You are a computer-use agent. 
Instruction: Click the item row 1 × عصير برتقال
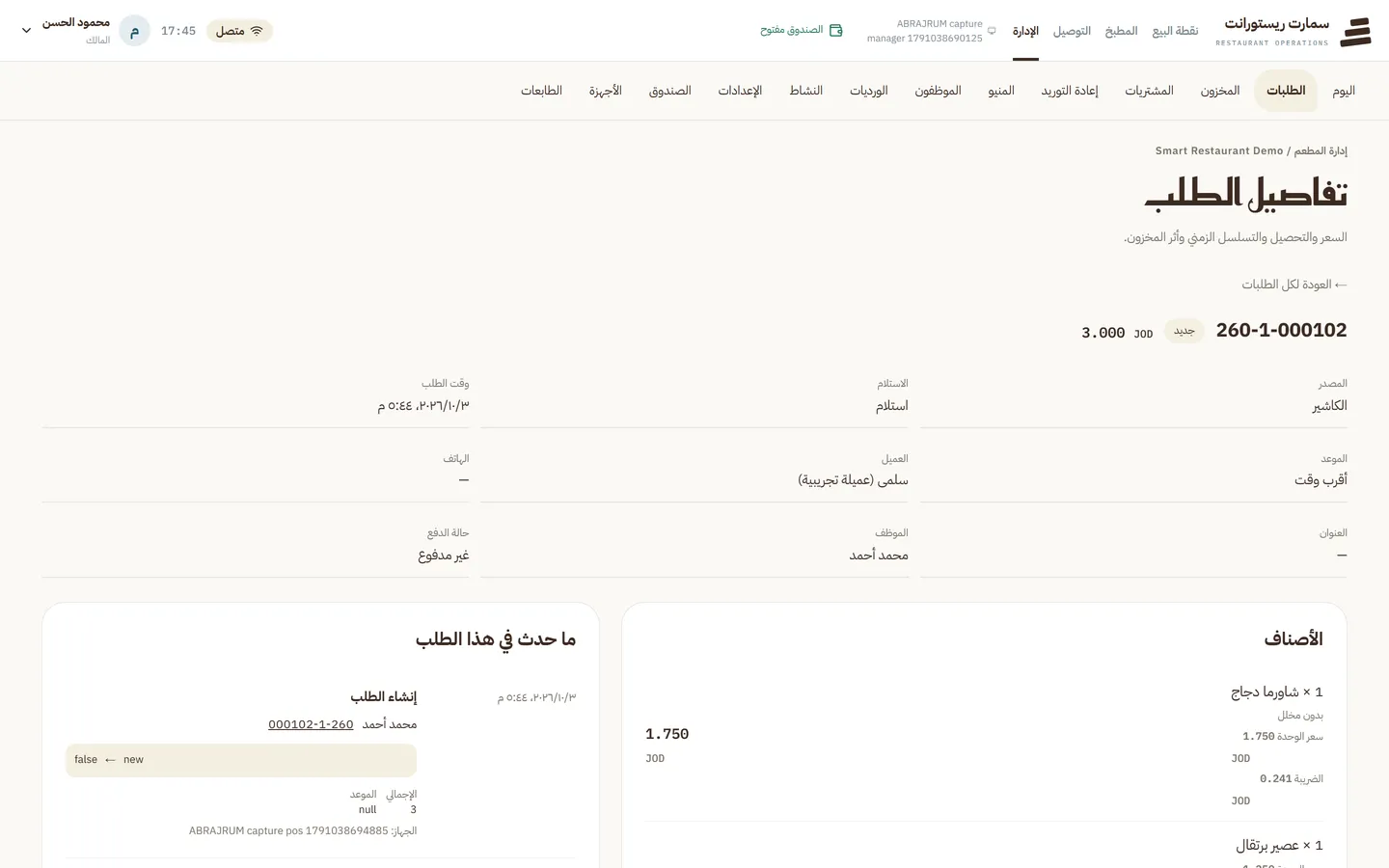pyautogui.click(x=1279, y=846)
